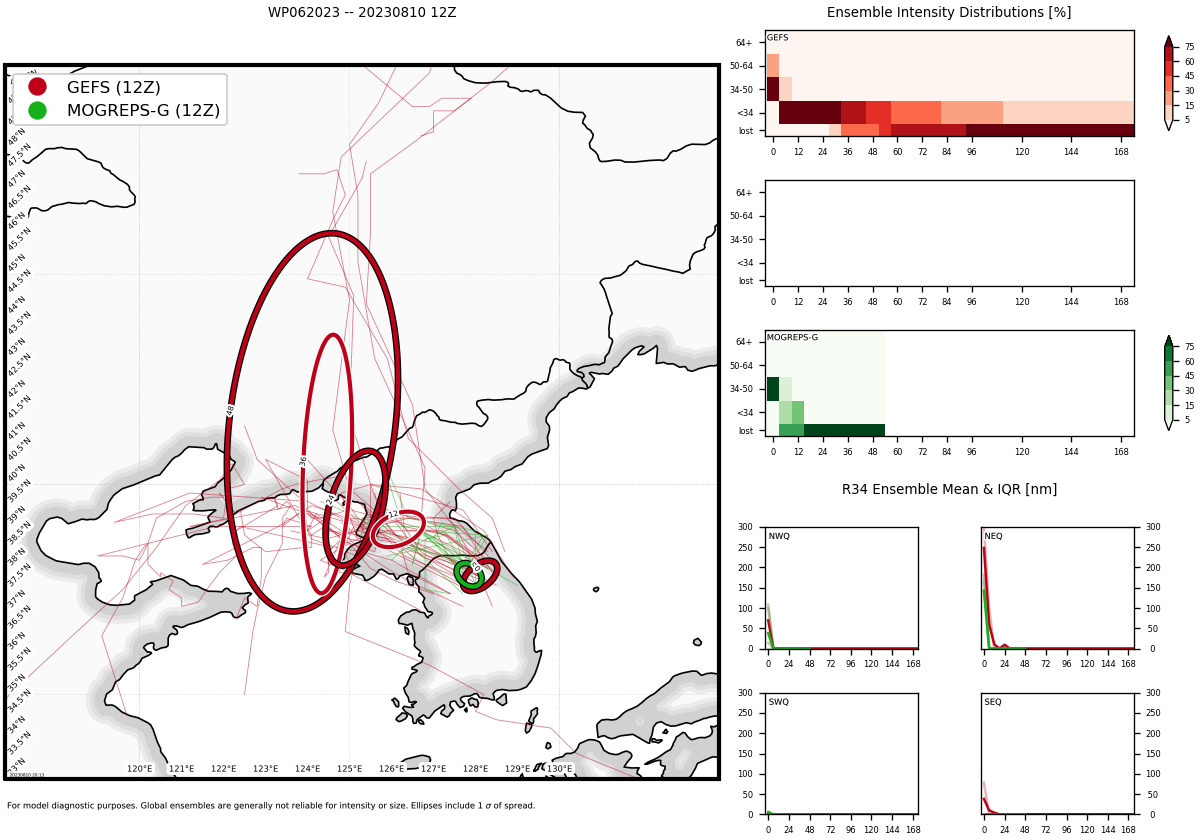Click the '300' y-axis tick of the NWQ plot
The image size is (1200, 840).
pyautogui.click(x=745, y=527)
